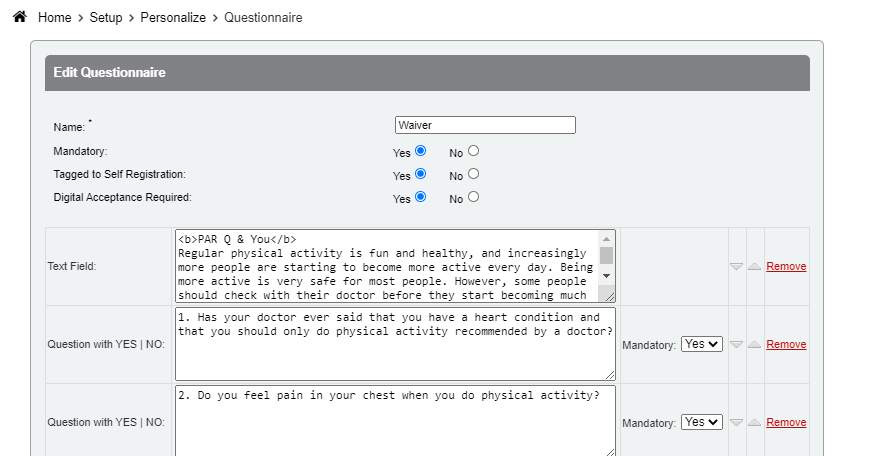
Task: Open Personalize breadcrumb link
Action: click(173, 18)
